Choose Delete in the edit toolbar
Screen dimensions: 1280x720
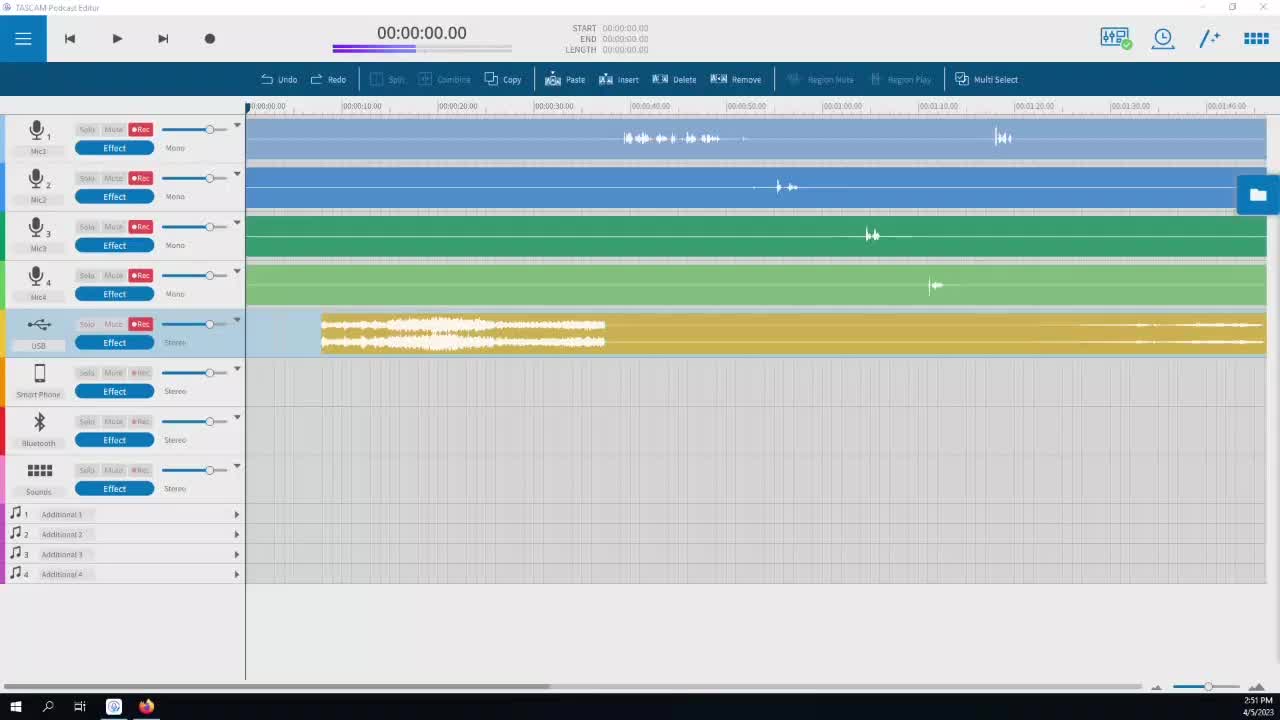click(x=674, y=79)
